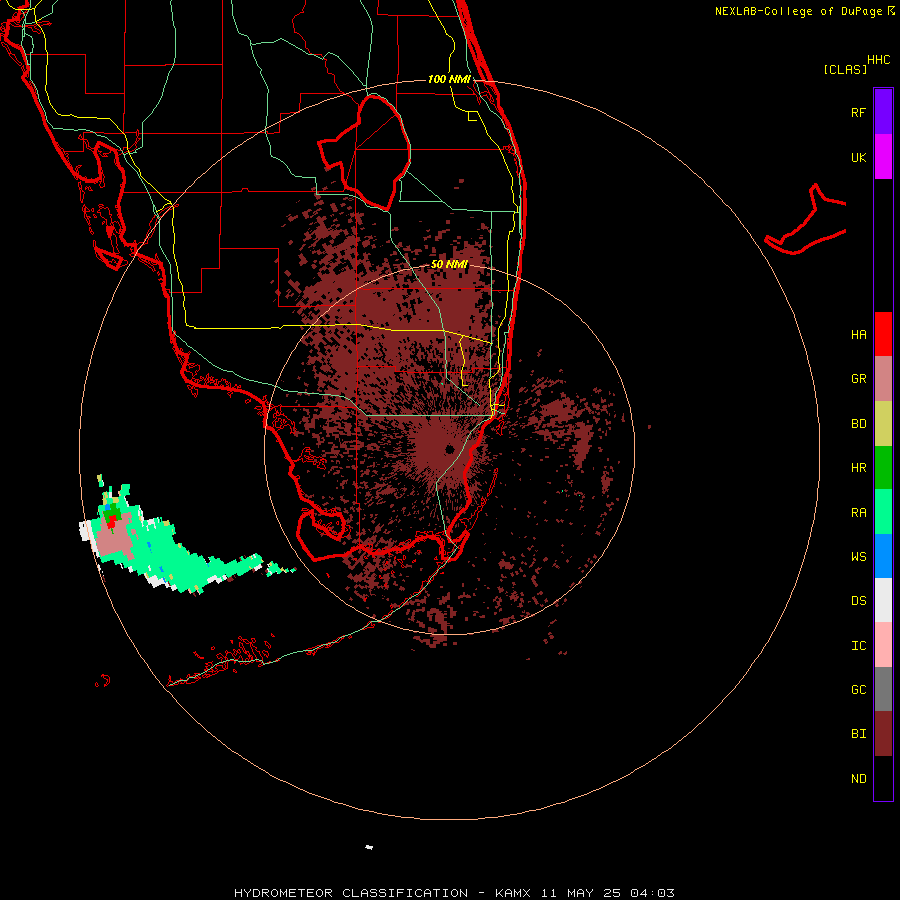
Task: Click the WS blue legend swatch
Action: pos(883,556)
